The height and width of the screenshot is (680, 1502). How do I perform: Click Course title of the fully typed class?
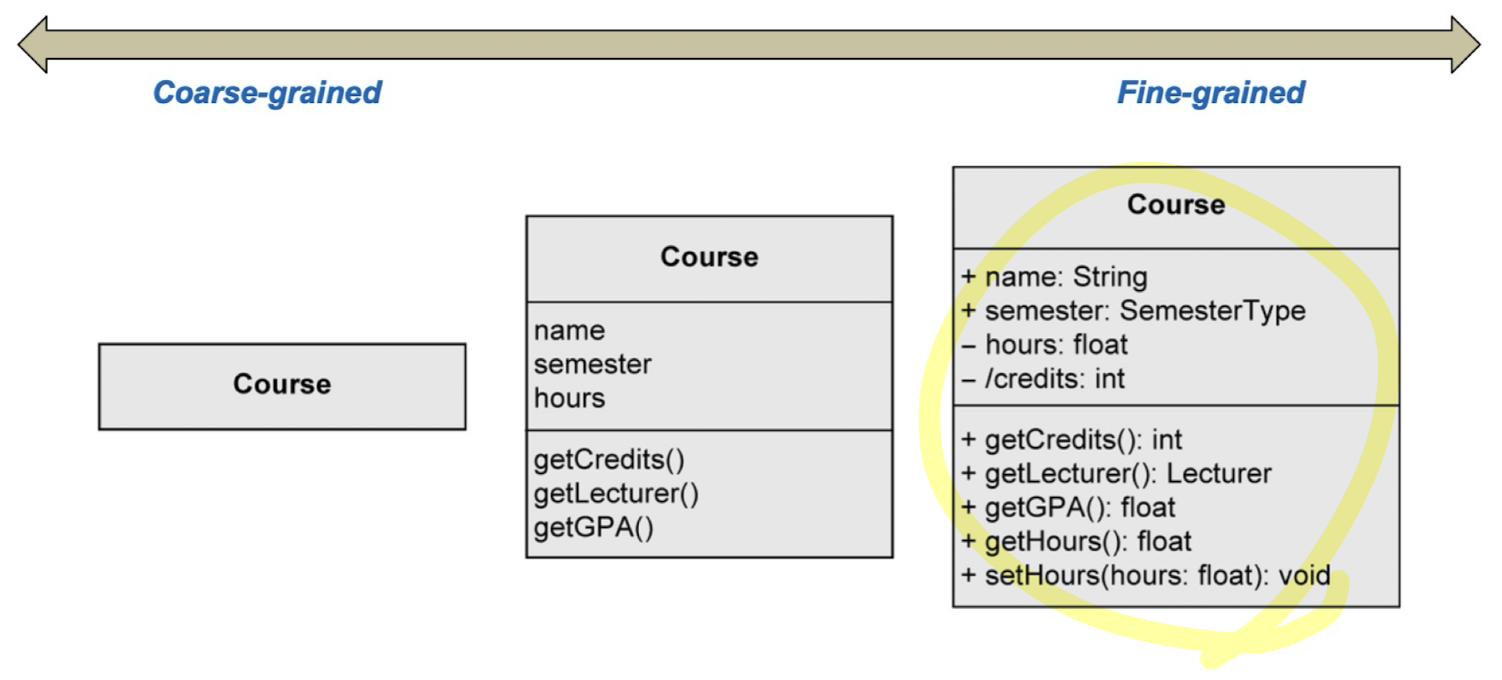pyautogui.click(x=1176, y=204)
